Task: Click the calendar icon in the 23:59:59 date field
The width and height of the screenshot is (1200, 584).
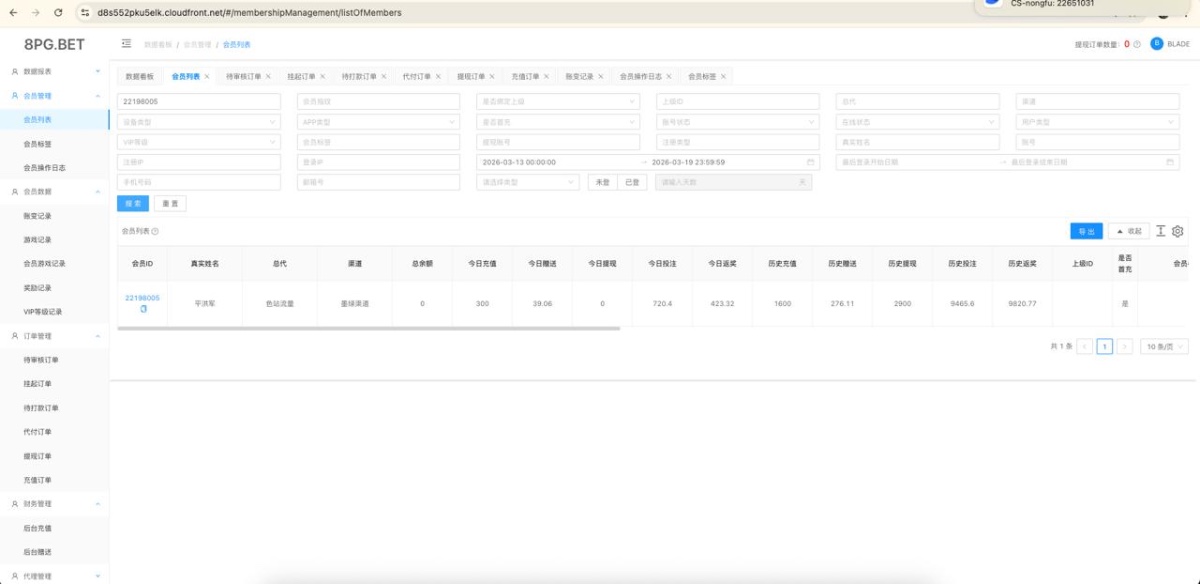Action: pos(810,162)
